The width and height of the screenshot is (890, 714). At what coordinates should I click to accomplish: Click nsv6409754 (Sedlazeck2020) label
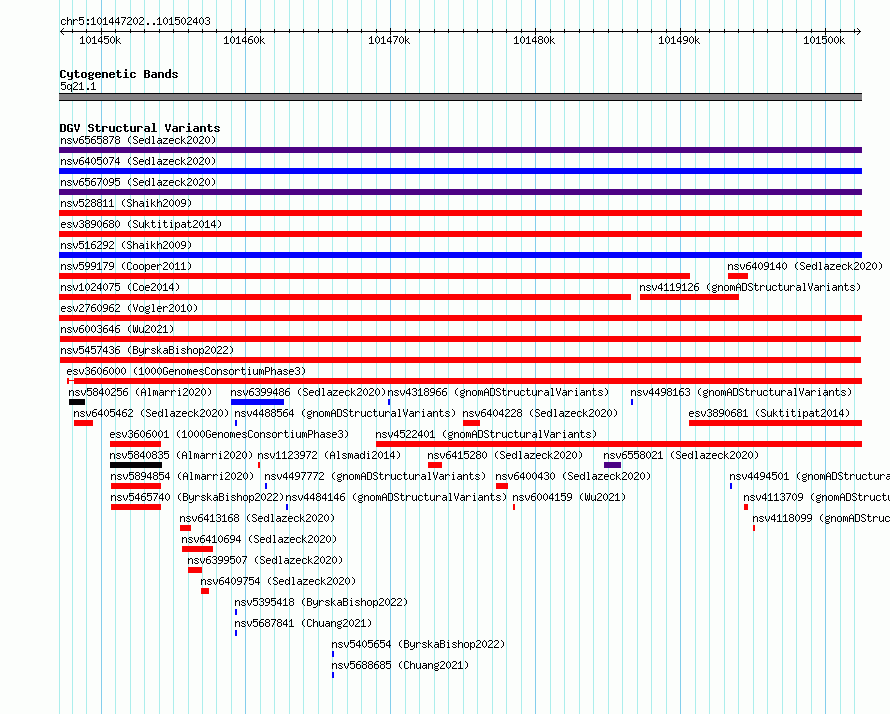278,581
